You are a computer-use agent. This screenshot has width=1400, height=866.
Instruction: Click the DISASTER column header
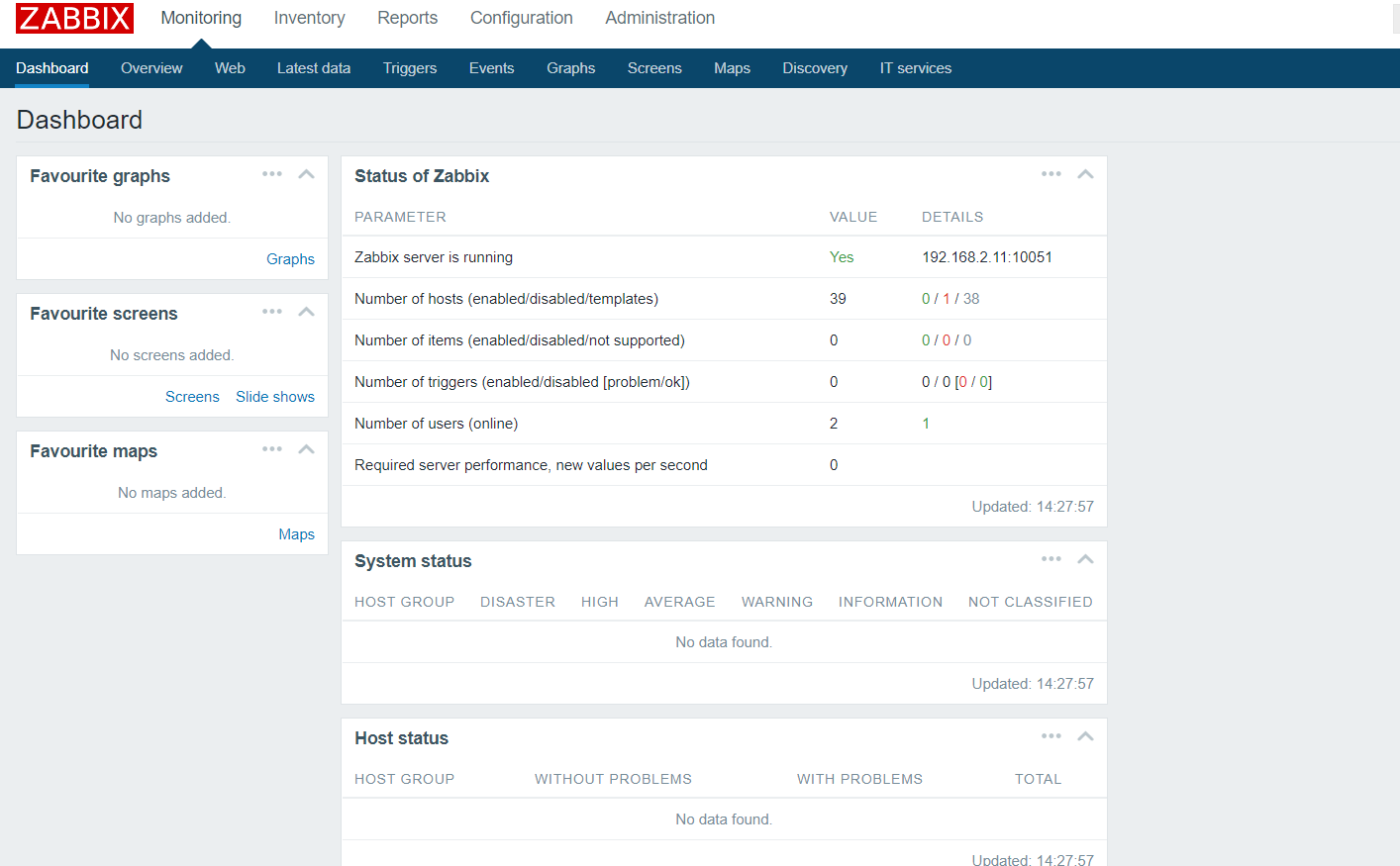(518, 602)
